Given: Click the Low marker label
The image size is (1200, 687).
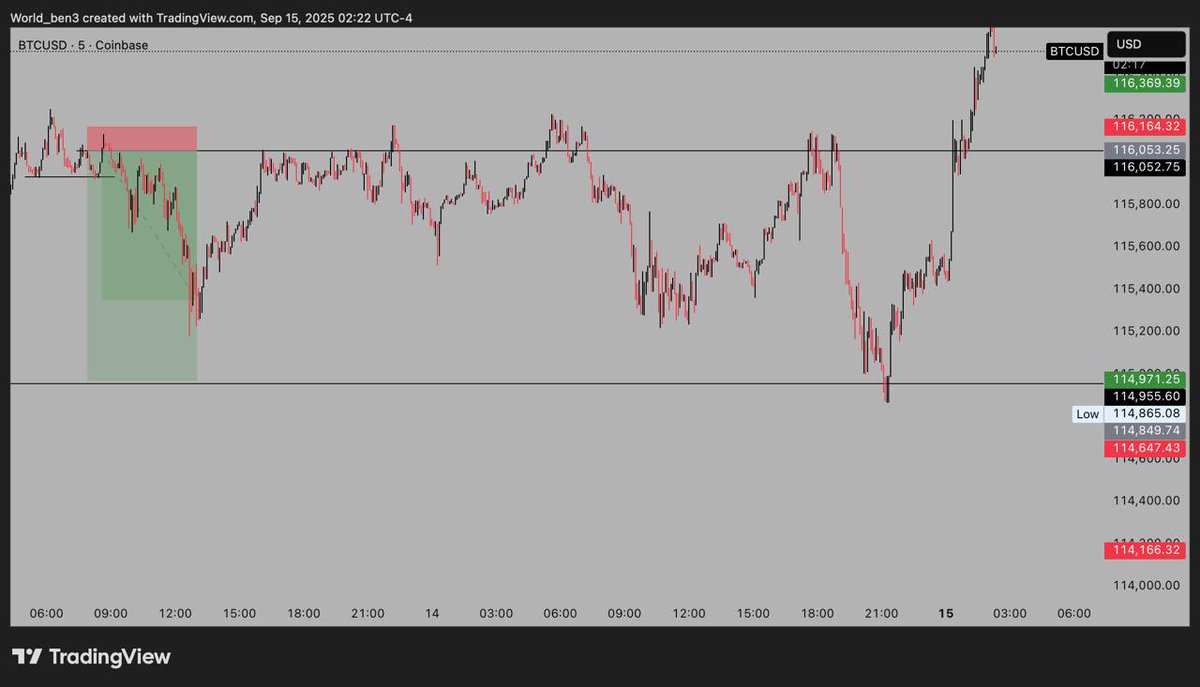Looking at the screenshot, I should click(1088, 414).
